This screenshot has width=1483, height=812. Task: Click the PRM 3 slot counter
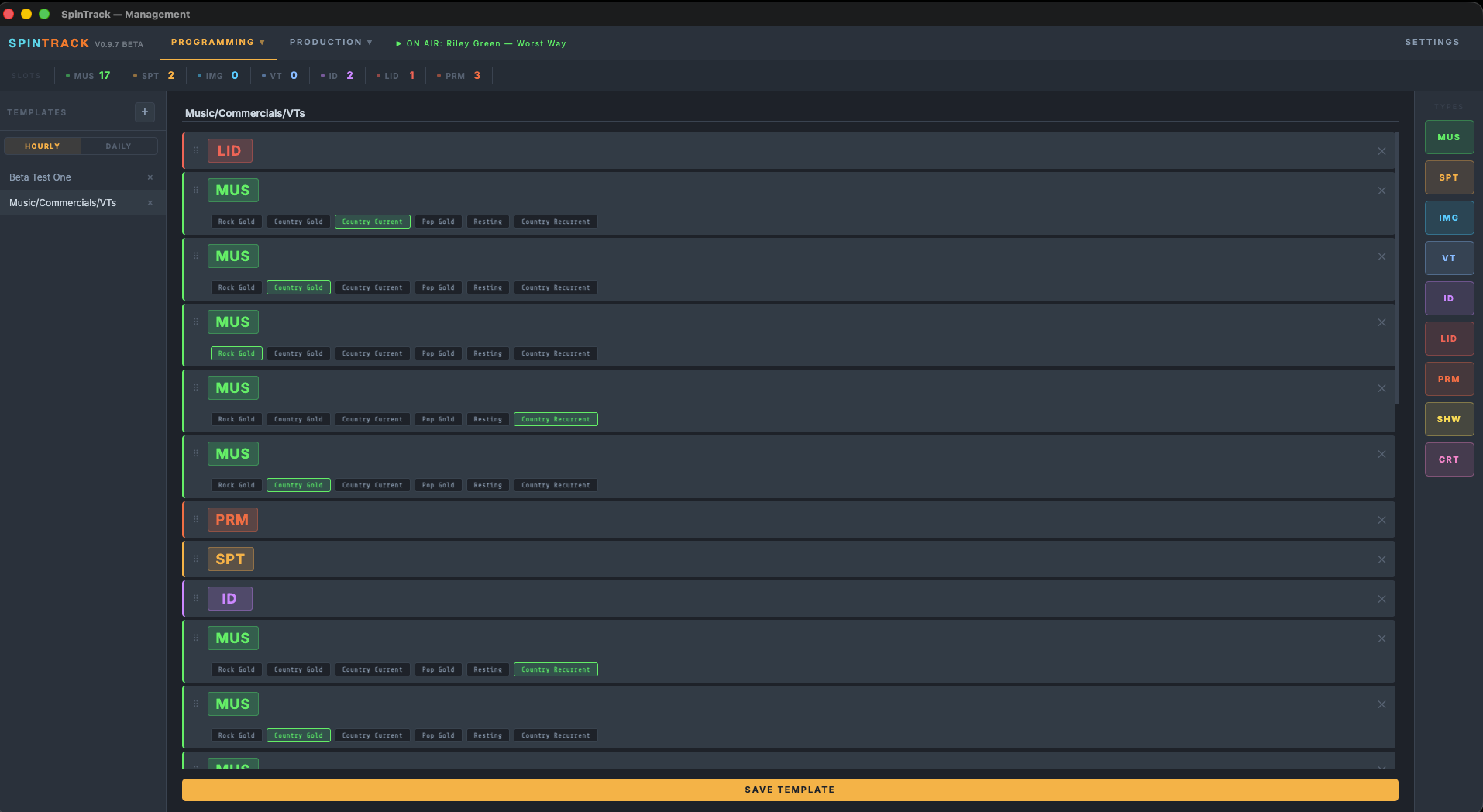[x=458, y=76]
